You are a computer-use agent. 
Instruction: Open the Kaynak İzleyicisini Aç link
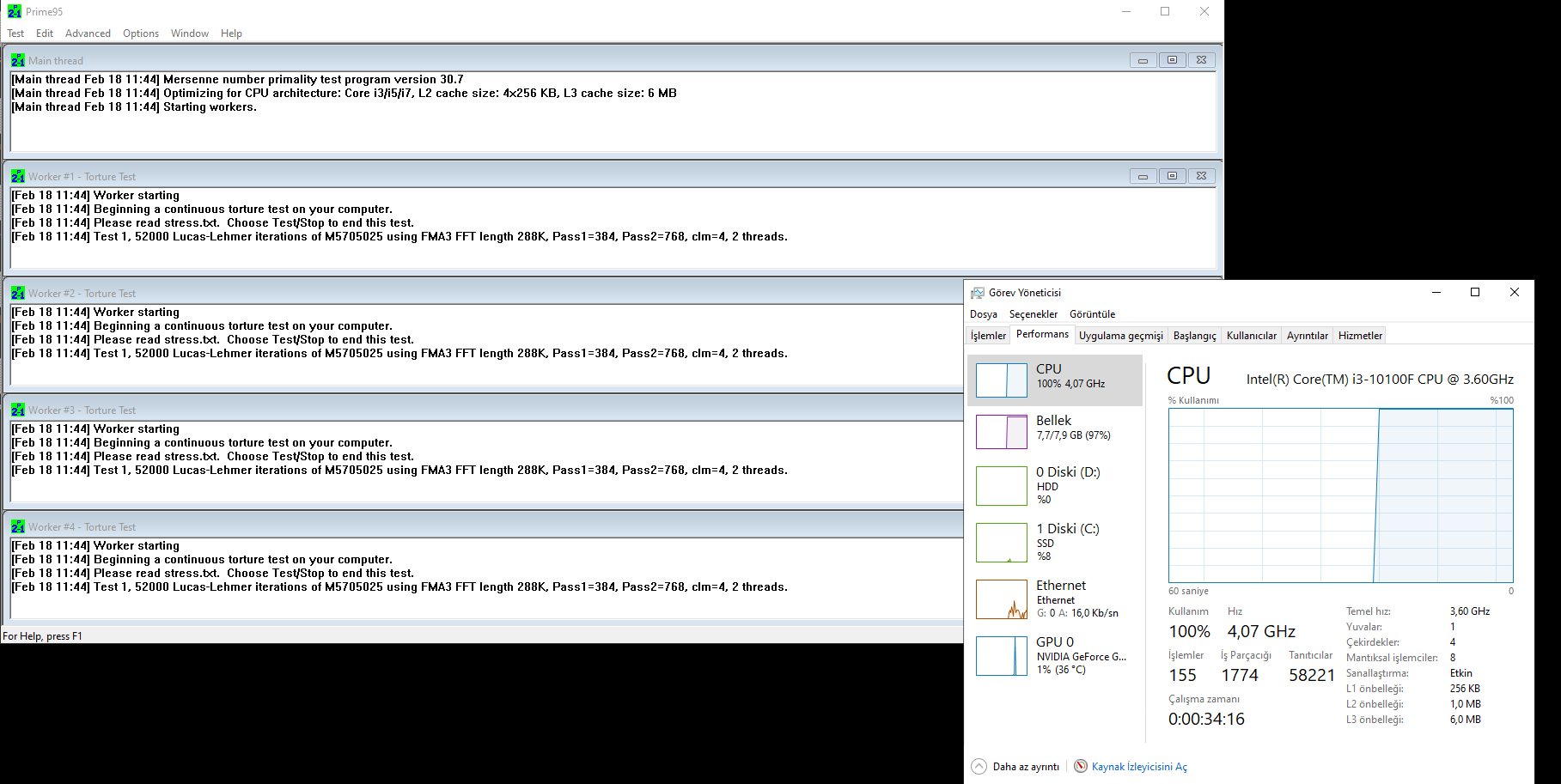click(x=1139, y=767)
